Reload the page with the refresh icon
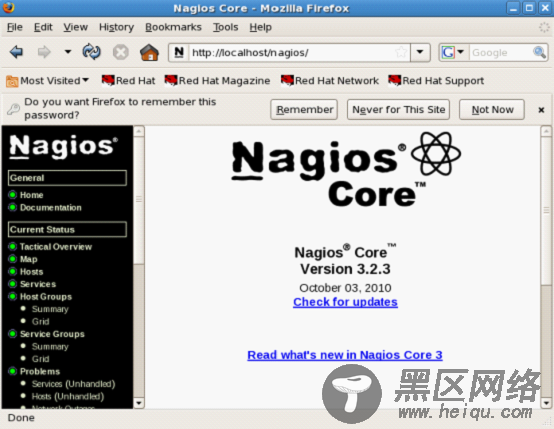Viewport: 554px width, 429px height. pos(92,52)
